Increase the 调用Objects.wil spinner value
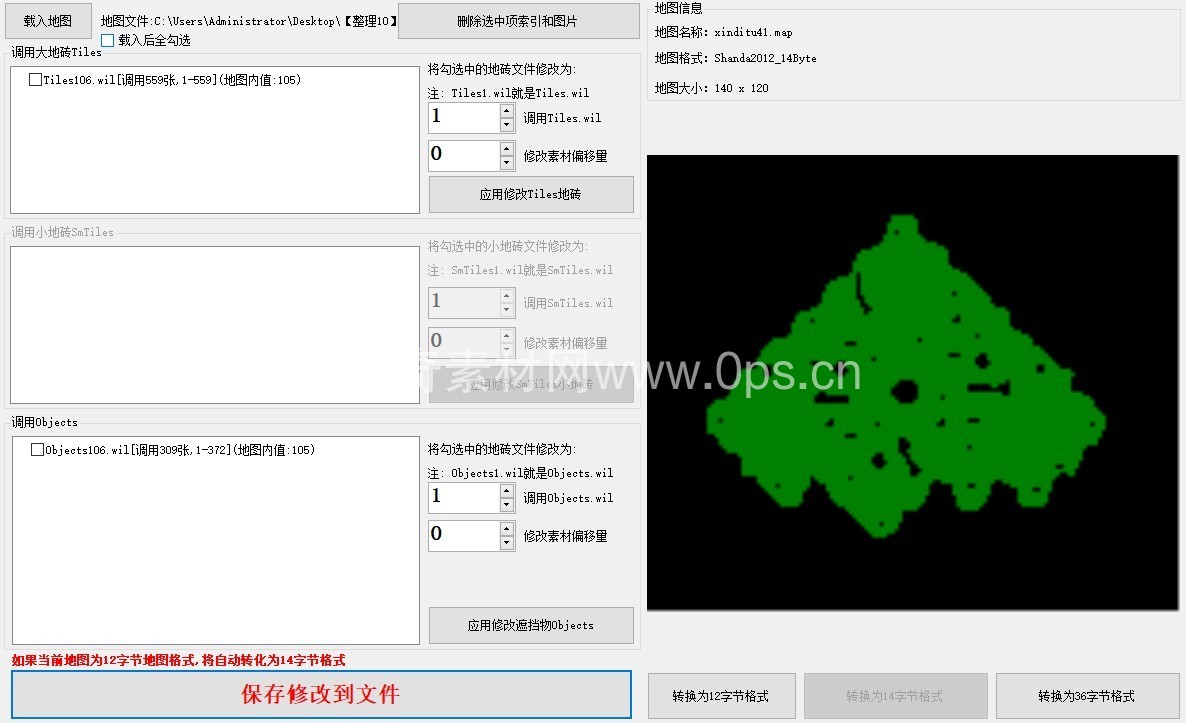Screen dimensions: 1186x723 point(507,491)
